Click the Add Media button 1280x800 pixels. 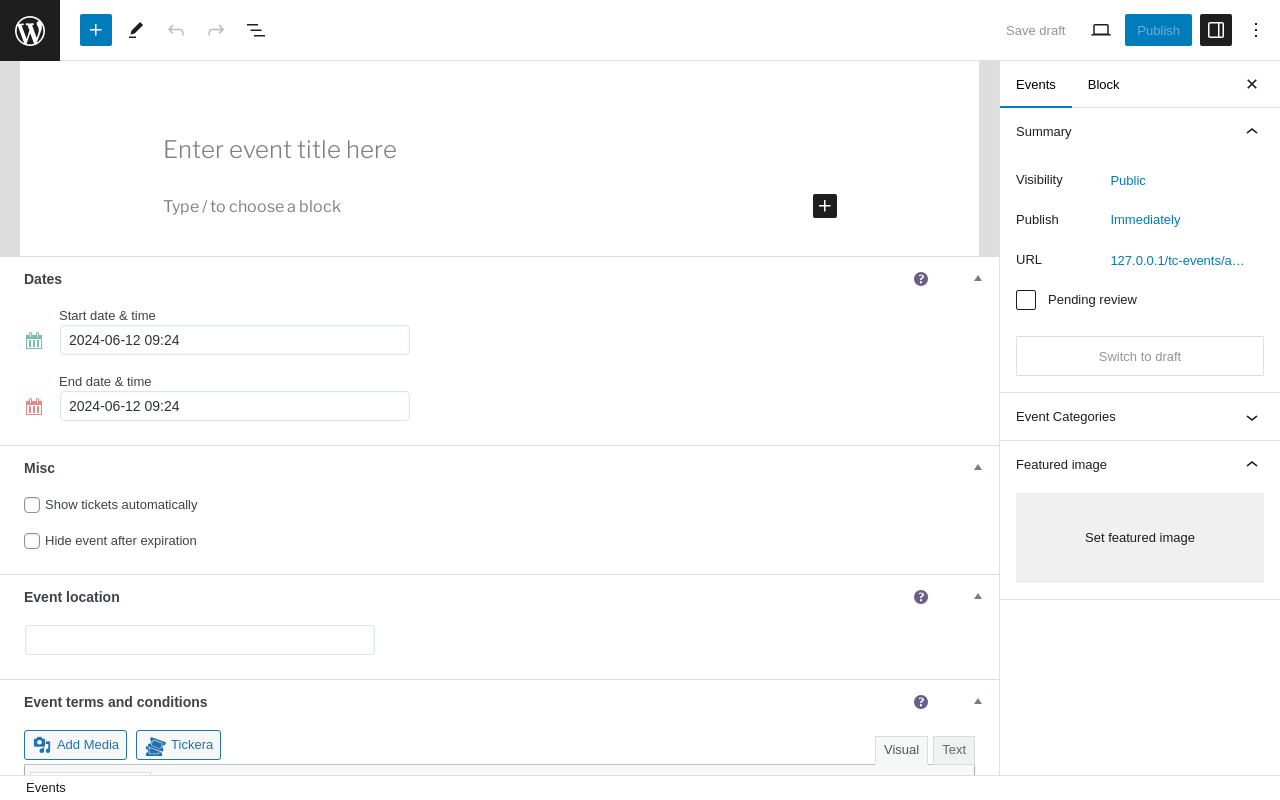(76, 745)
